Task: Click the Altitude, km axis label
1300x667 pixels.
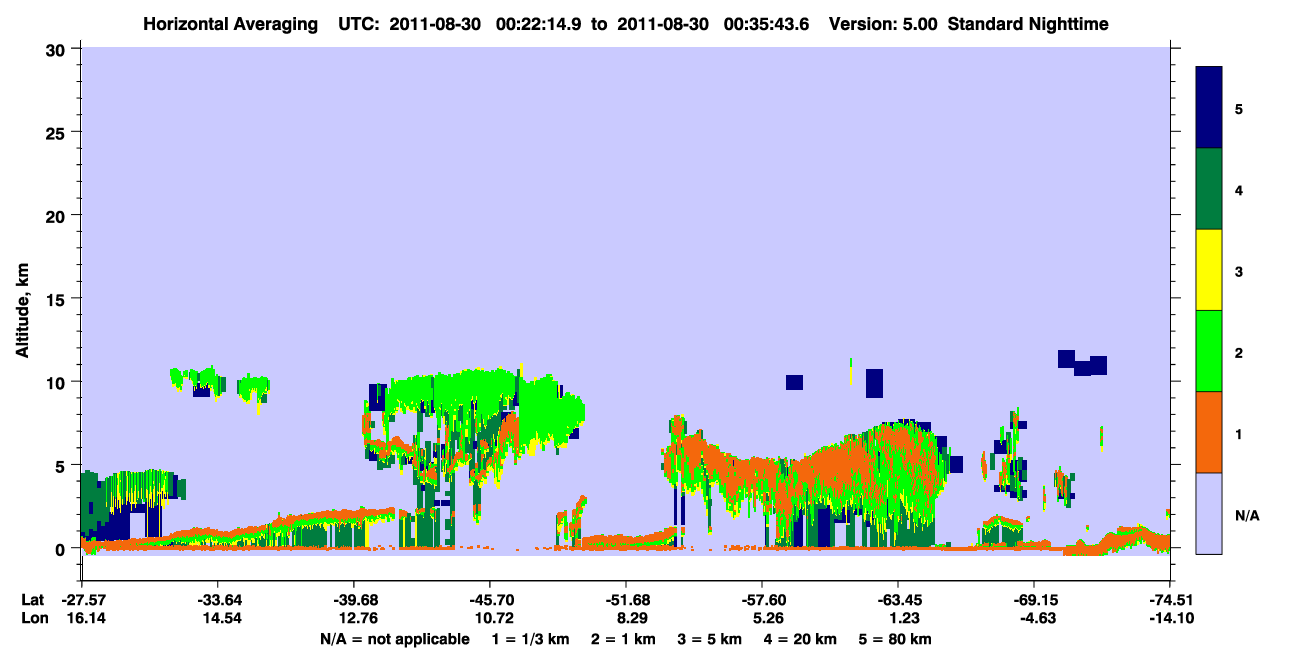Action: 22,297
